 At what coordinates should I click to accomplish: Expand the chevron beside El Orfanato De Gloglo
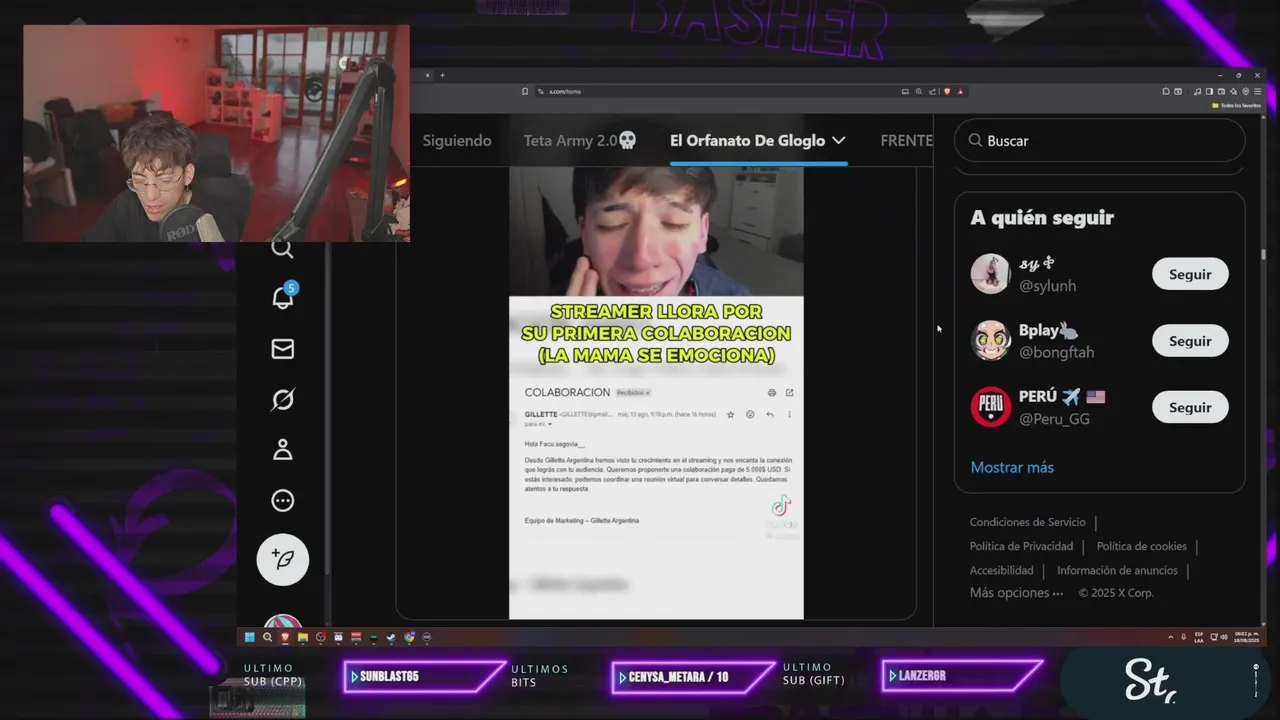838,141
